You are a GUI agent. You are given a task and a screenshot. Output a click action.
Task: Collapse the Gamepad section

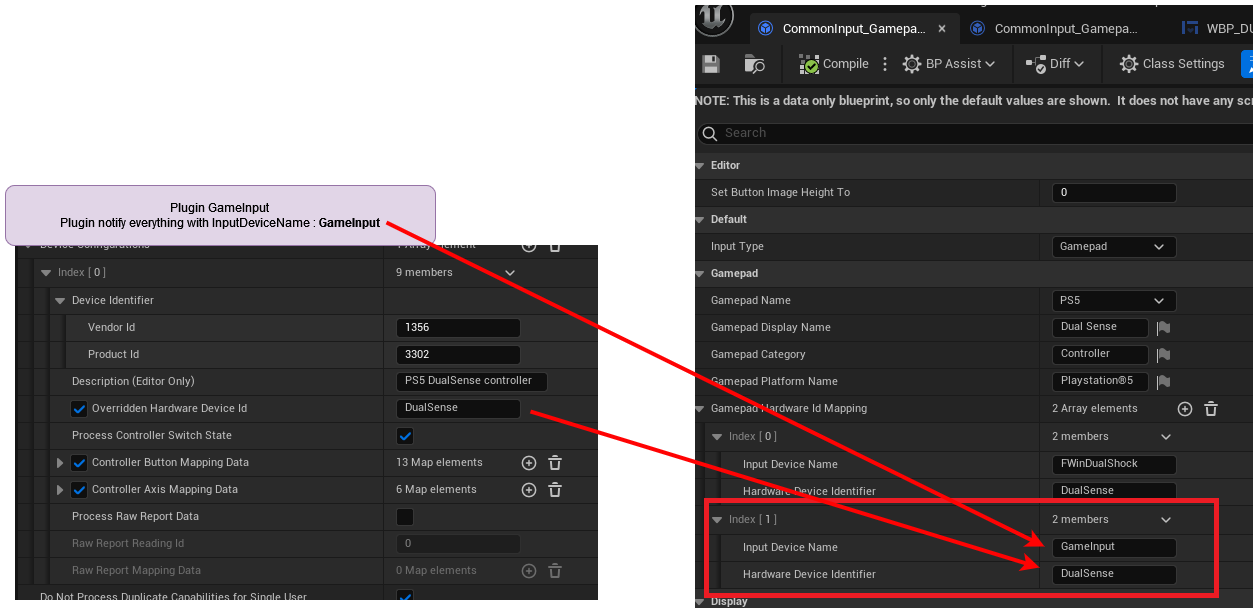click(x=701, y=273)
